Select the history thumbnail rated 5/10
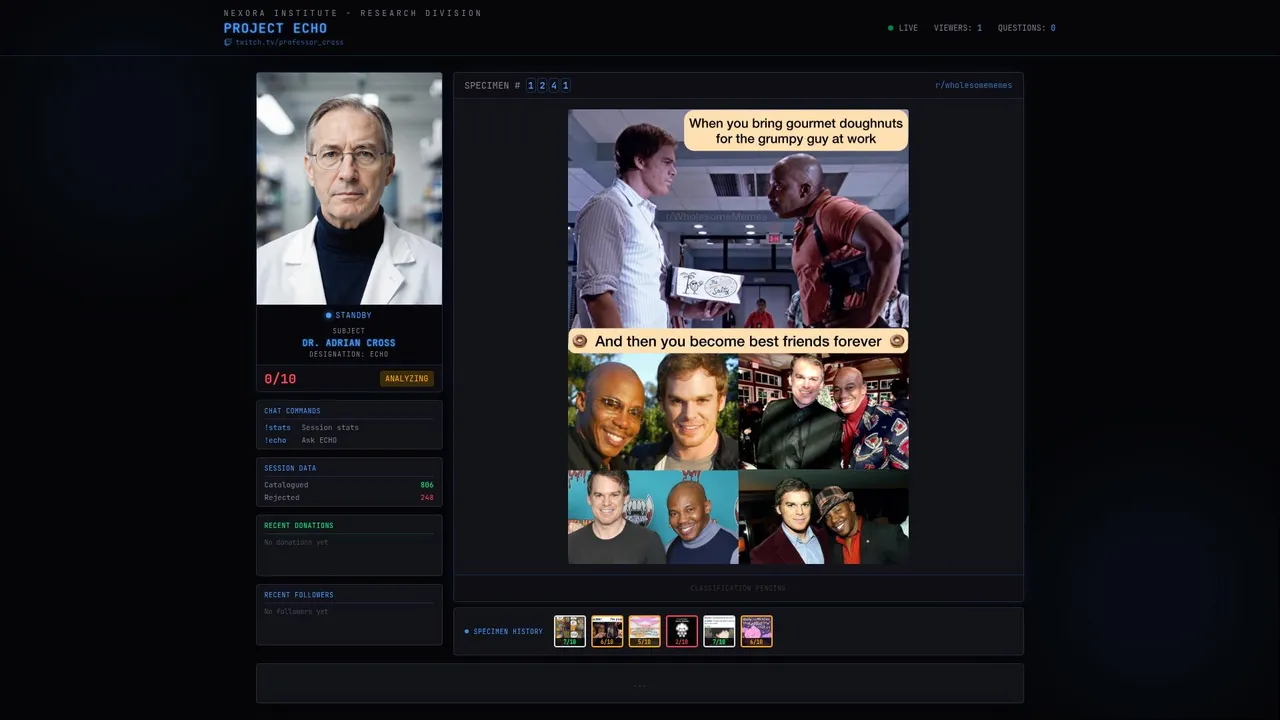 click(x=645, y=631)
